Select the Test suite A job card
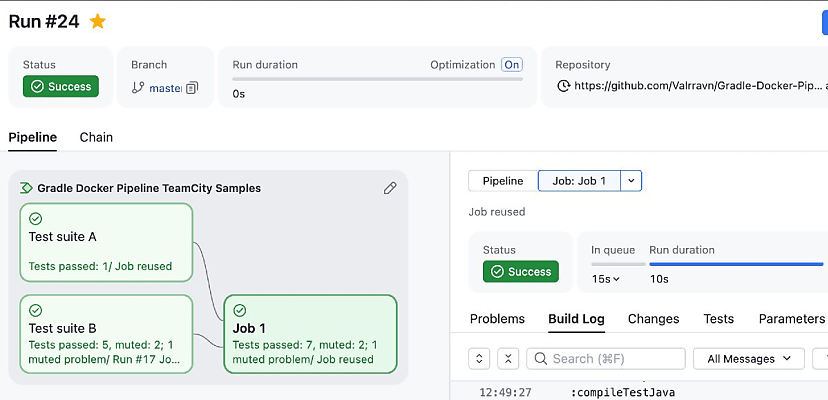Image resolution: width=828 pixels, height=400 pixels. click(106, 243)
